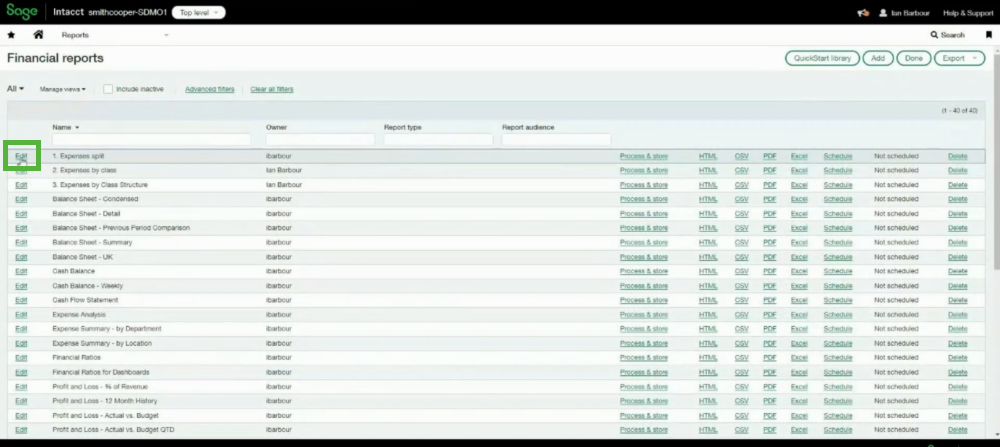Click the Name filter input field

pos(151,139)
